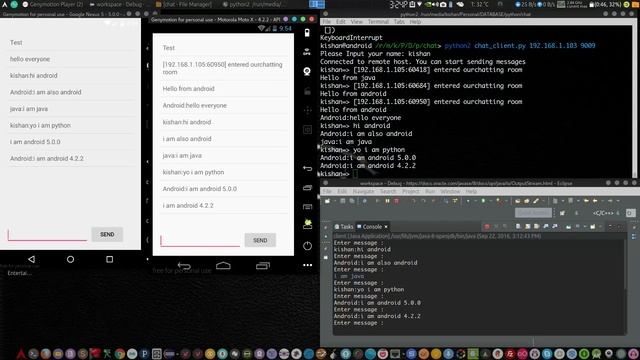The width and height of the screenshot is (640, 360).
Task: Open Terminal menu in the terminal window
Action: (378, 22)
